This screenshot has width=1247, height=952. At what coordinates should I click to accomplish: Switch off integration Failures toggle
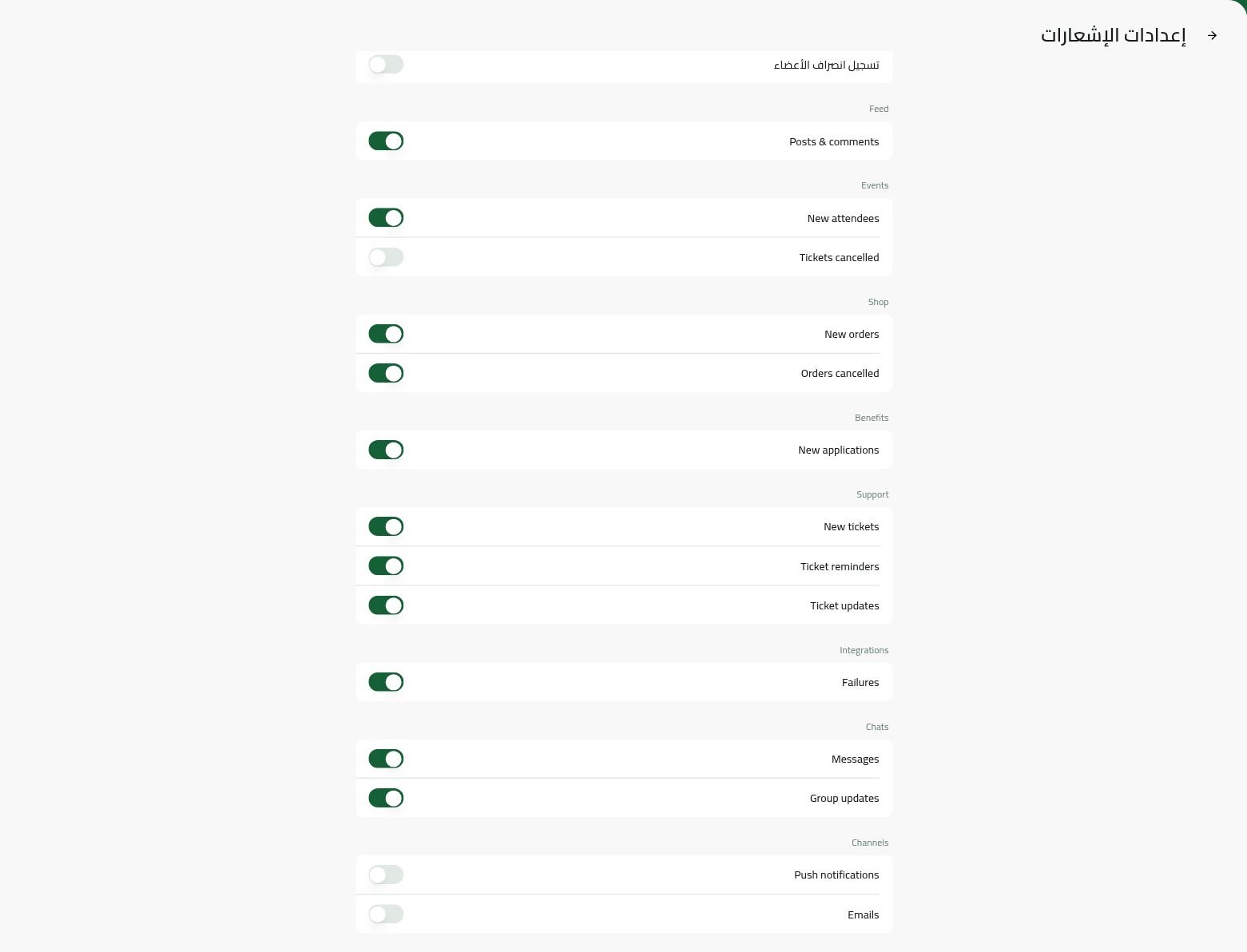click(386, 682)
